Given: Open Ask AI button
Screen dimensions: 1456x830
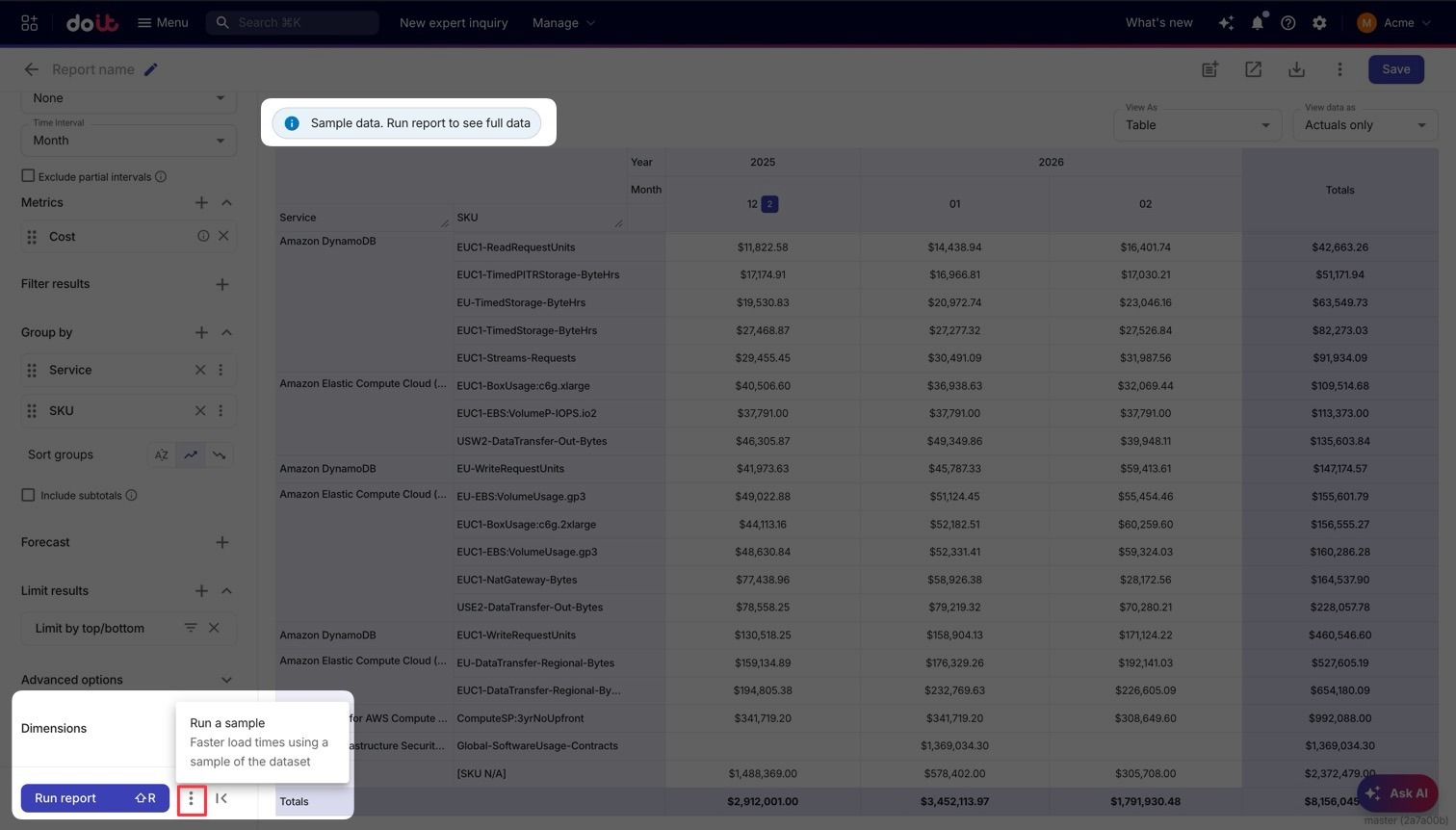Looking at the screenshot, I should [1396, 793].
